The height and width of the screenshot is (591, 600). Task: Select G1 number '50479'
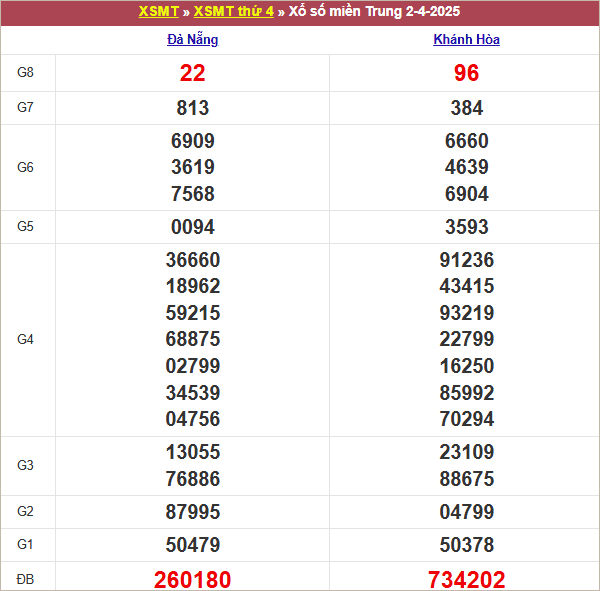tap(192, 545)
